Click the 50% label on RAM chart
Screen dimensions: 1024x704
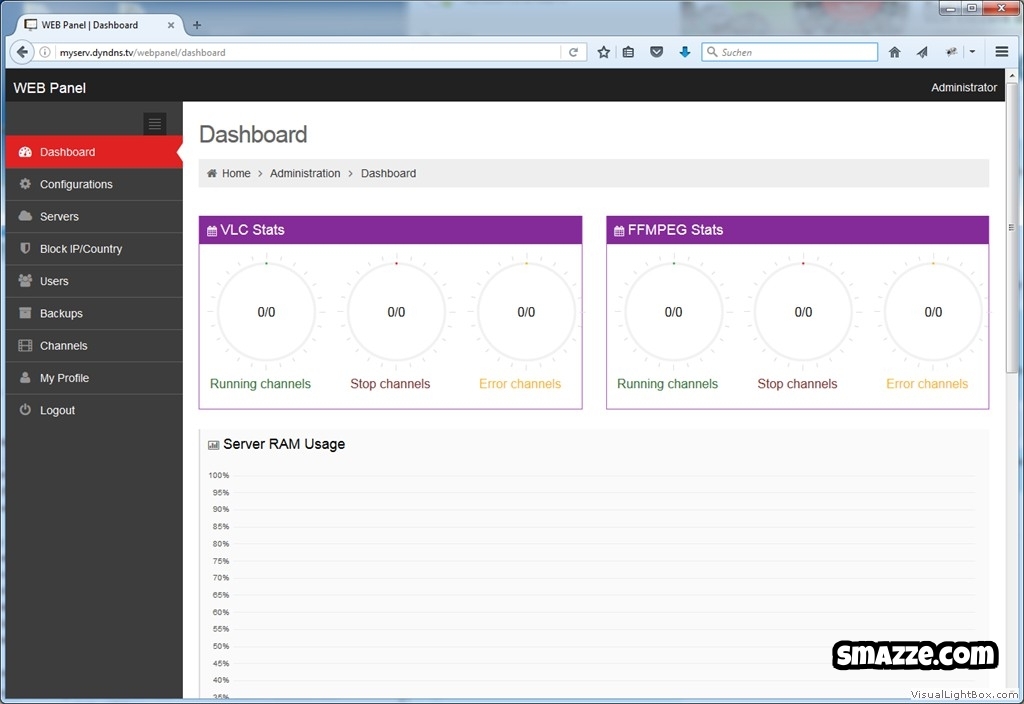[x=221, y=646]
